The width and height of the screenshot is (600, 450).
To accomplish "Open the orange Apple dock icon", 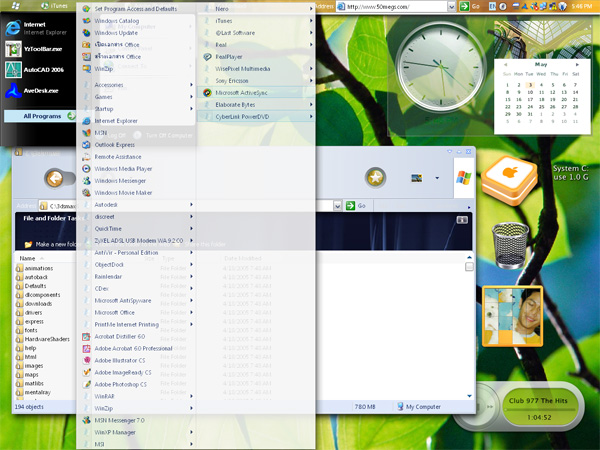I will 510,180.
